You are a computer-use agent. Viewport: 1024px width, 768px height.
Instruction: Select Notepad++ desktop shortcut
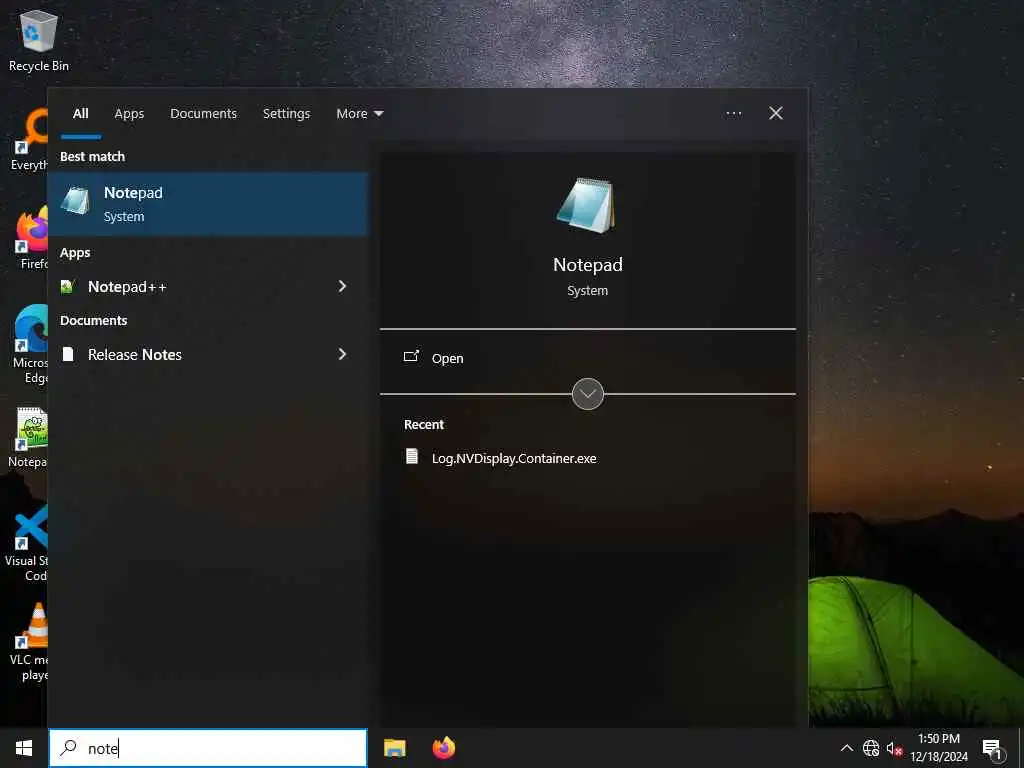click(27, 438)
